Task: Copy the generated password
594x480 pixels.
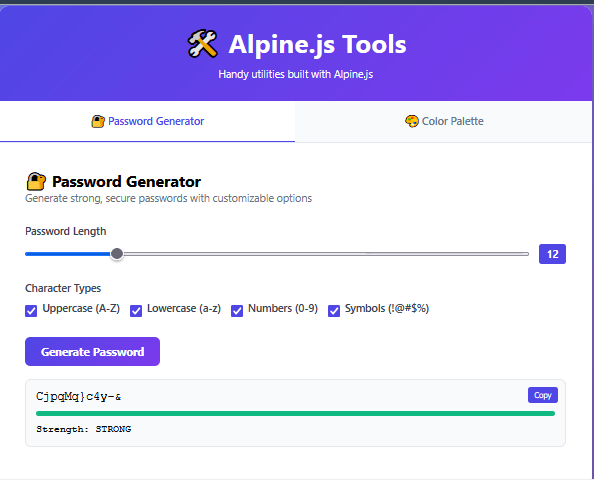Action: [x=542, y=395]
